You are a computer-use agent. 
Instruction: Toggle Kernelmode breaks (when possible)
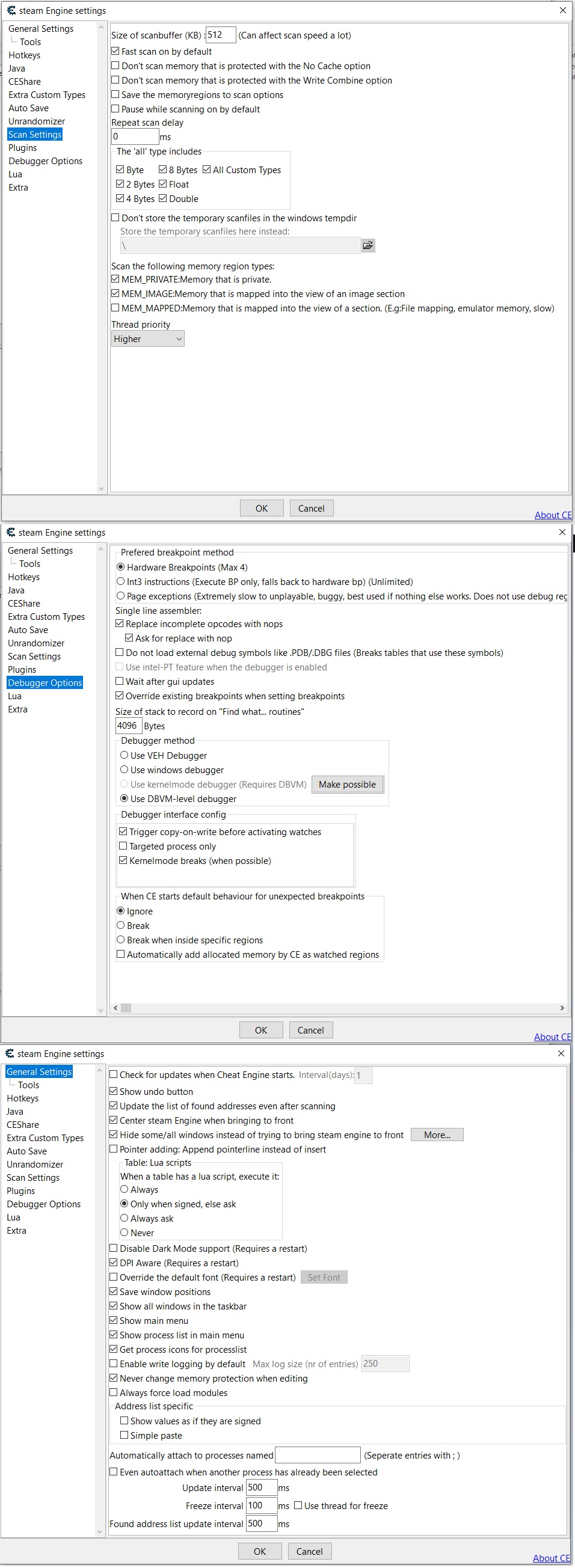click(124, 861)
